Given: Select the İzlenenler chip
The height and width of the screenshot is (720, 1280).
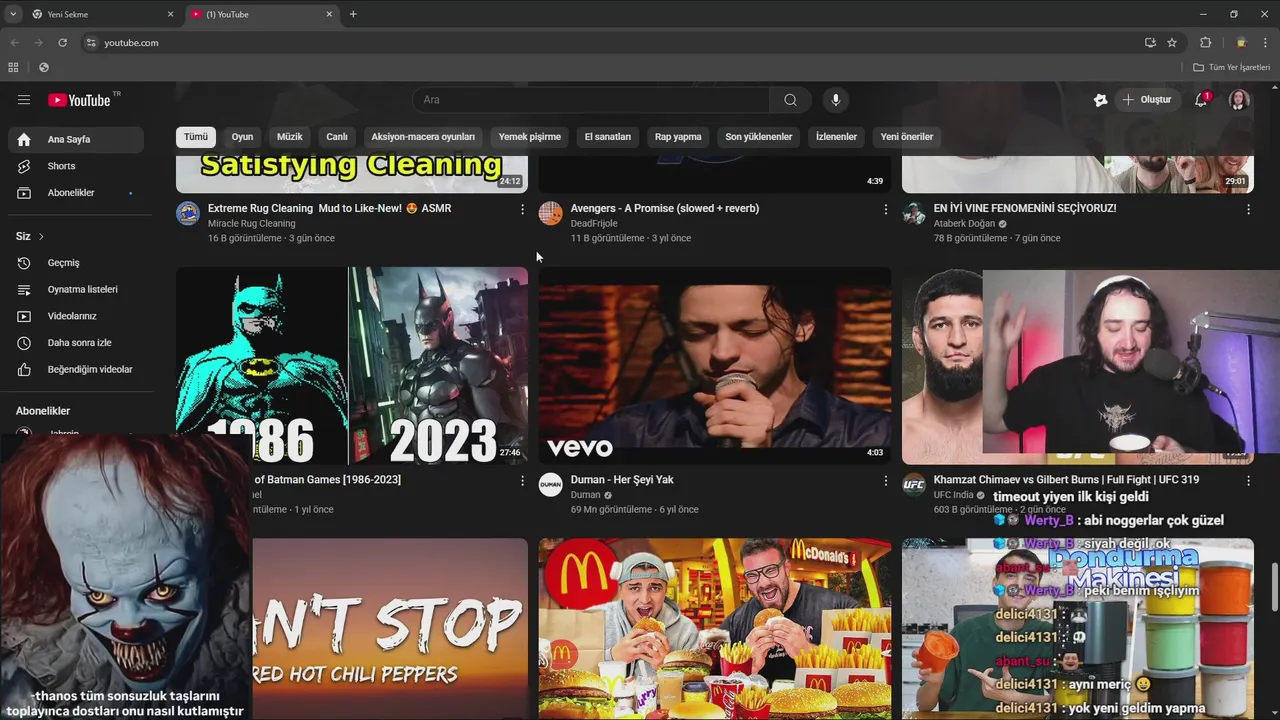Looking at the screenshot, I should point(836,137).
